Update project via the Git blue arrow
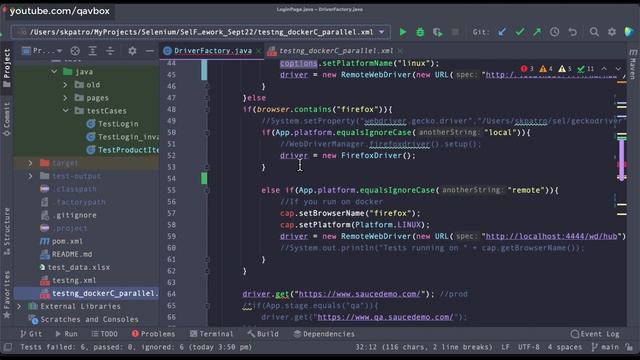 pyautogui.click(x=502, y=32)
